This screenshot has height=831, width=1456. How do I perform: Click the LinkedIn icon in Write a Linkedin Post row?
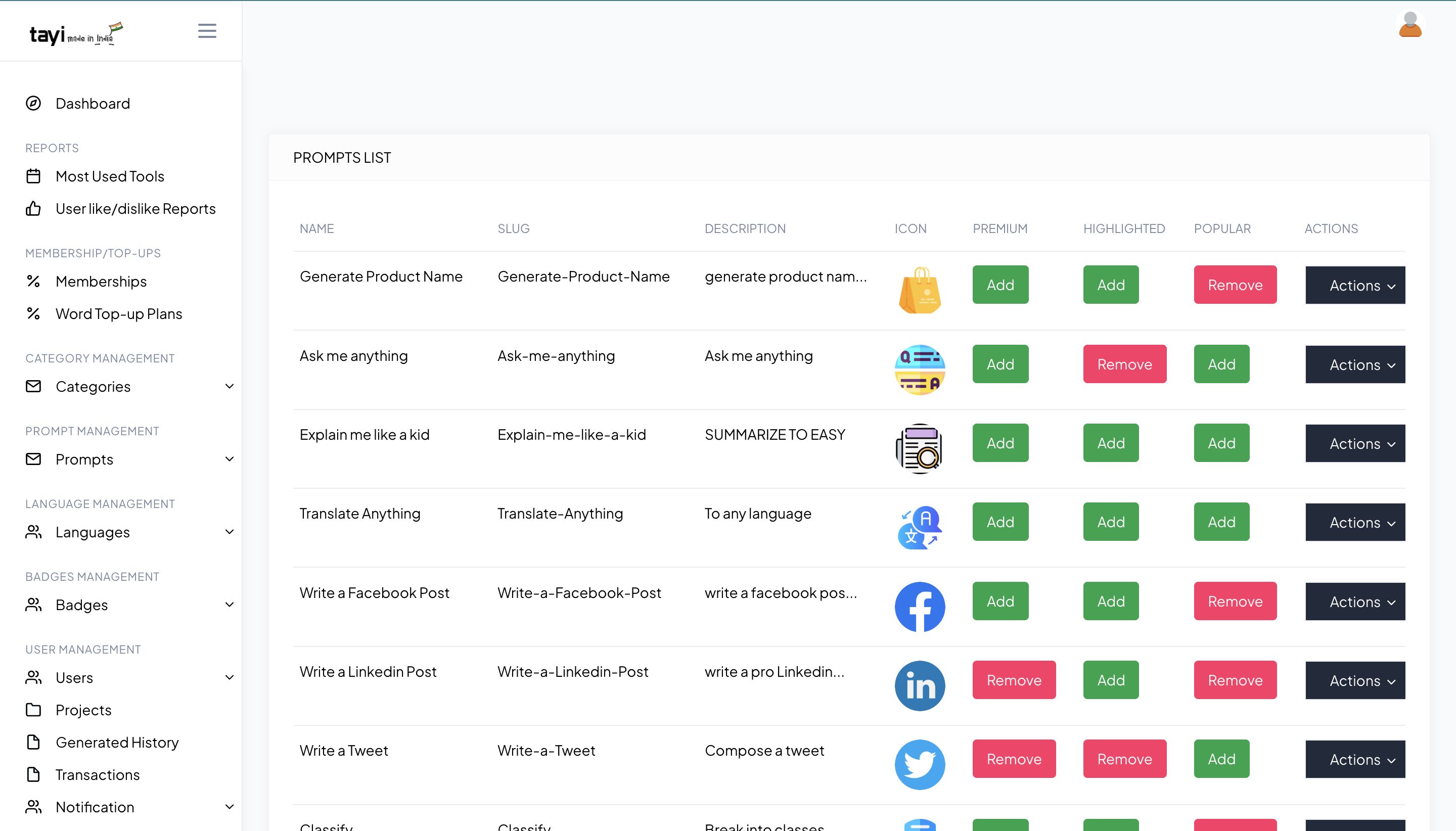(x=920, y=685)
